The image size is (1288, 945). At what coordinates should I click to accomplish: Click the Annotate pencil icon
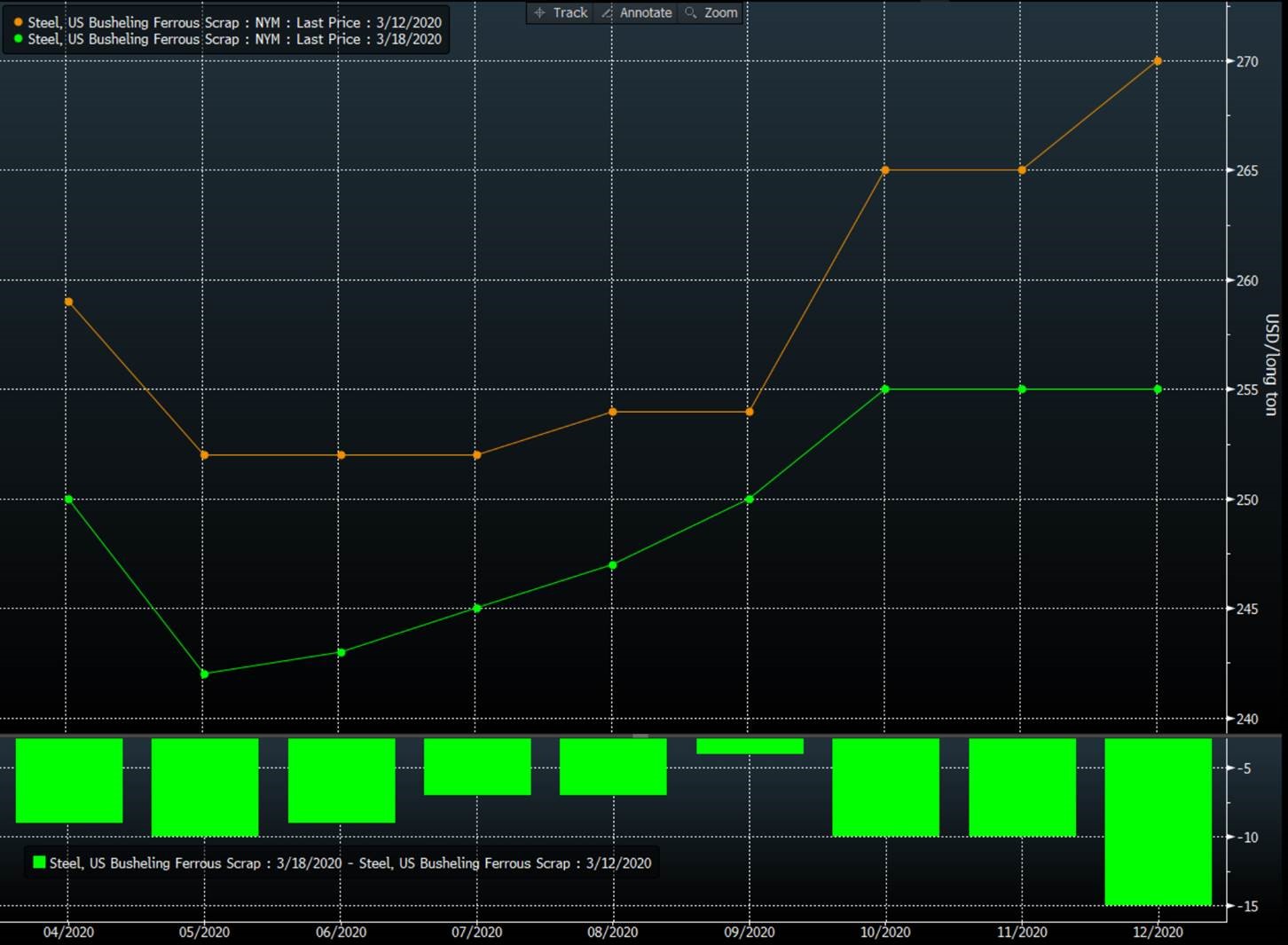pyautogui.click(x=608, y=12)
